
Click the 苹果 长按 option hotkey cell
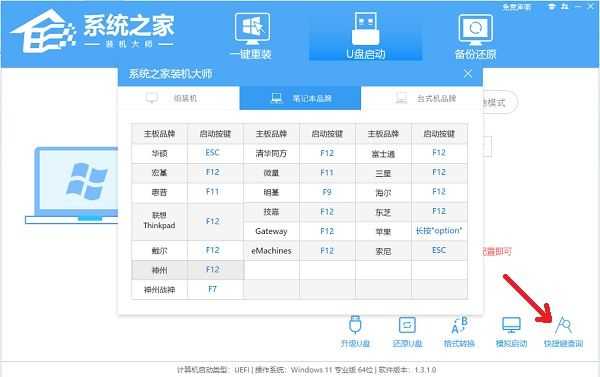(439, 231)
